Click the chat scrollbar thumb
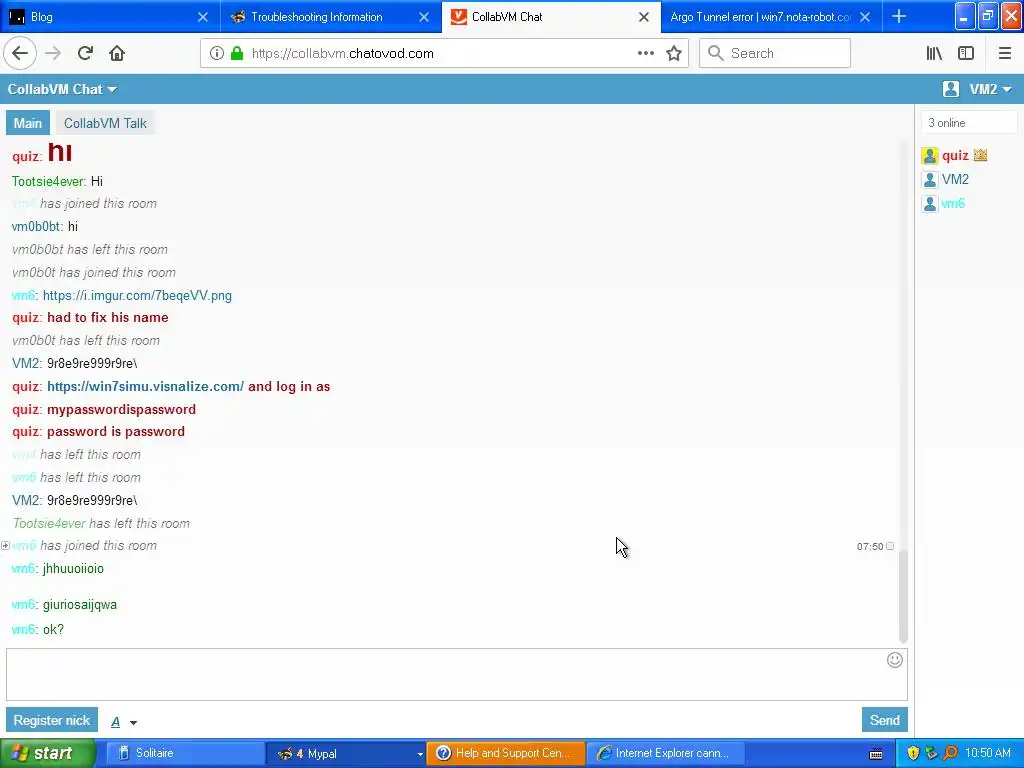 tap(903, 596)
